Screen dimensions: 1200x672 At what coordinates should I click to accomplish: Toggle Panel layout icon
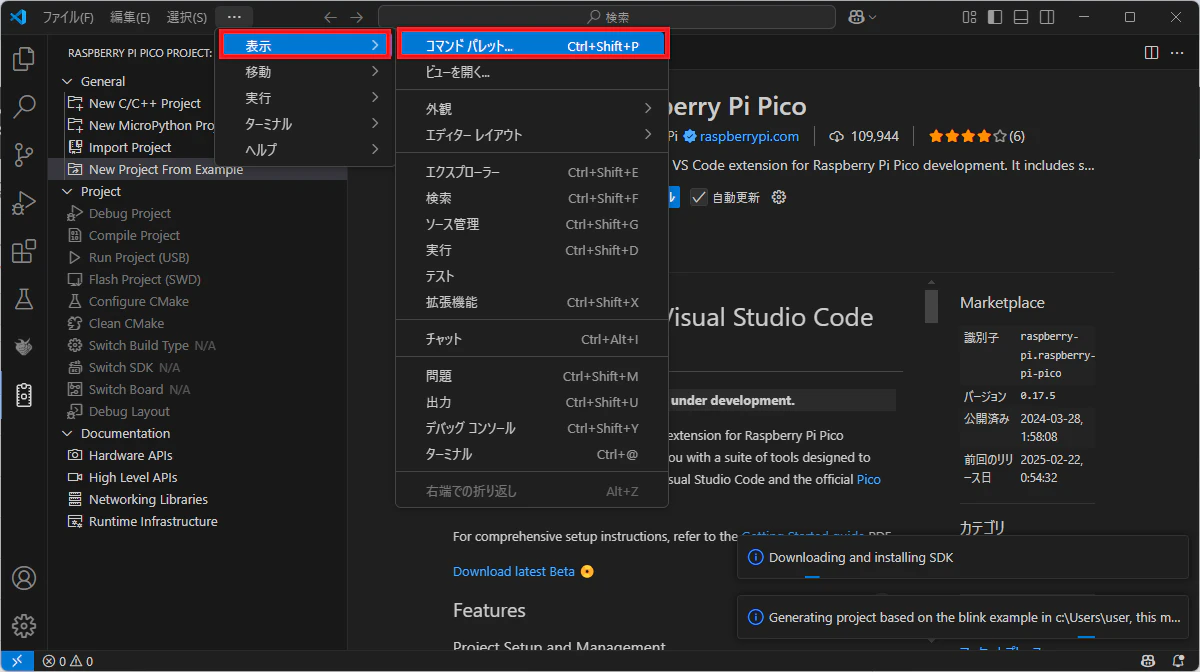coord(1020,17)
